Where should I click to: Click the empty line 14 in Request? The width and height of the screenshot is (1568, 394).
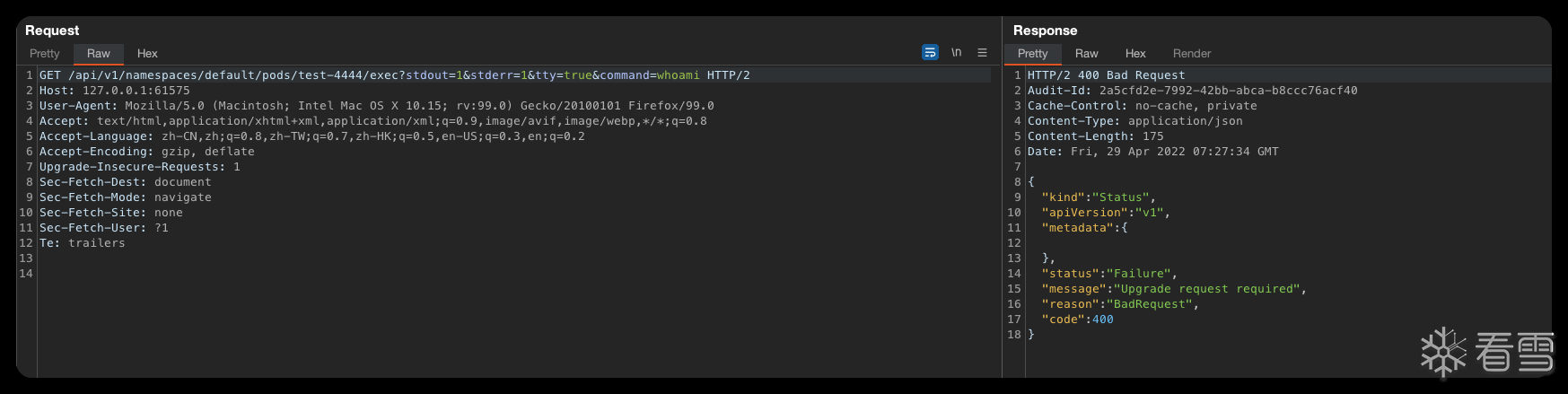click(269, 274)
